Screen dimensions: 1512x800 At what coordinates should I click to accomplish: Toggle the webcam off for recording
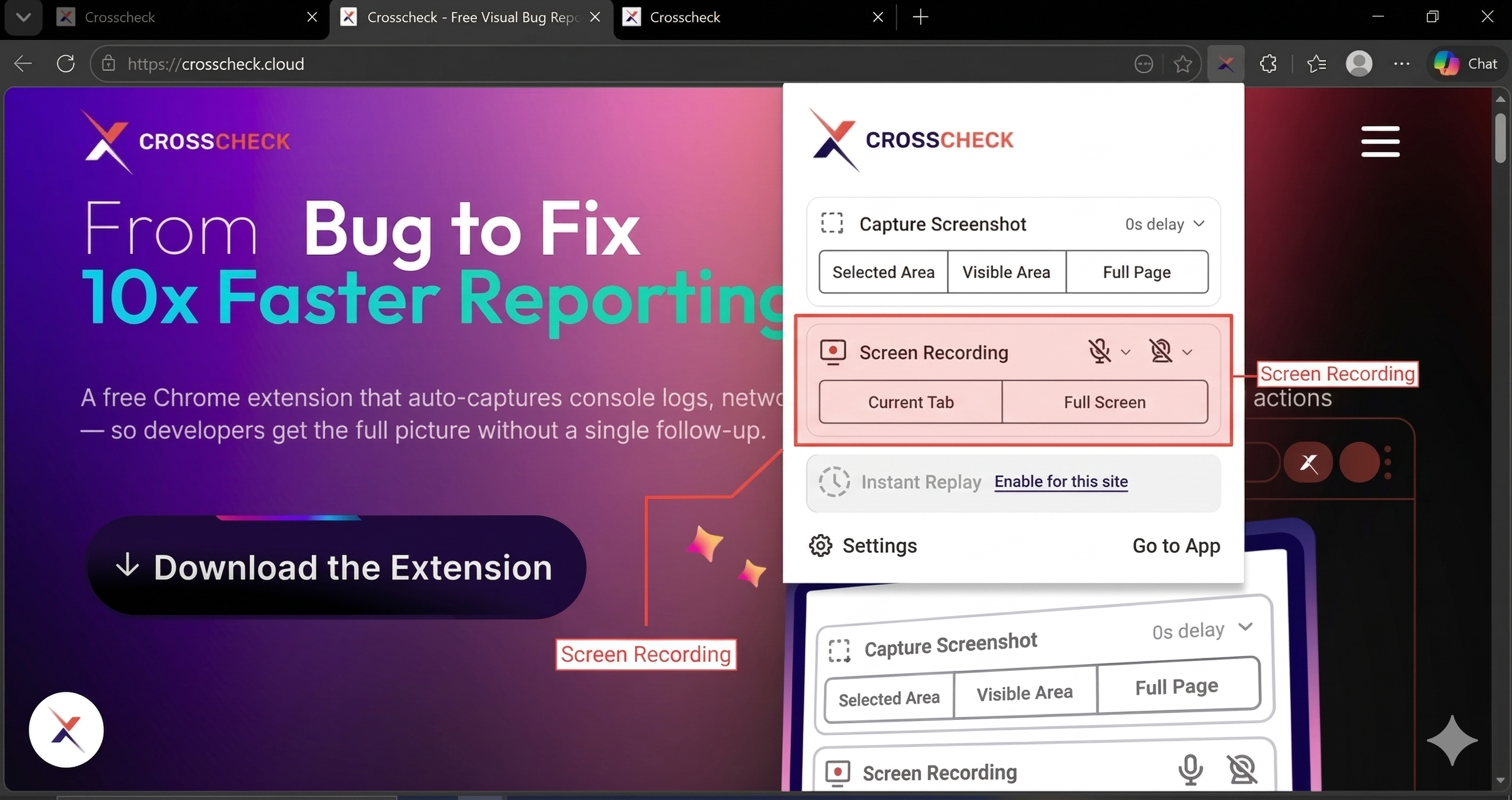coord(1161,351)
